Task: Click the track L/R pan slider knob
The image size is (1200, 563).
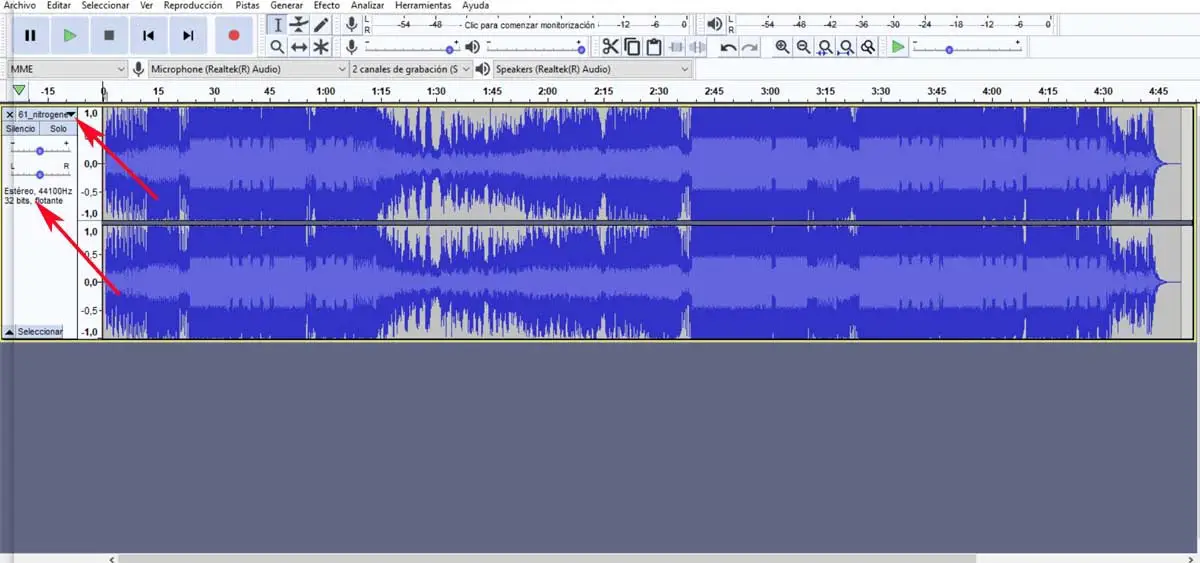Action: click(40, 174)
